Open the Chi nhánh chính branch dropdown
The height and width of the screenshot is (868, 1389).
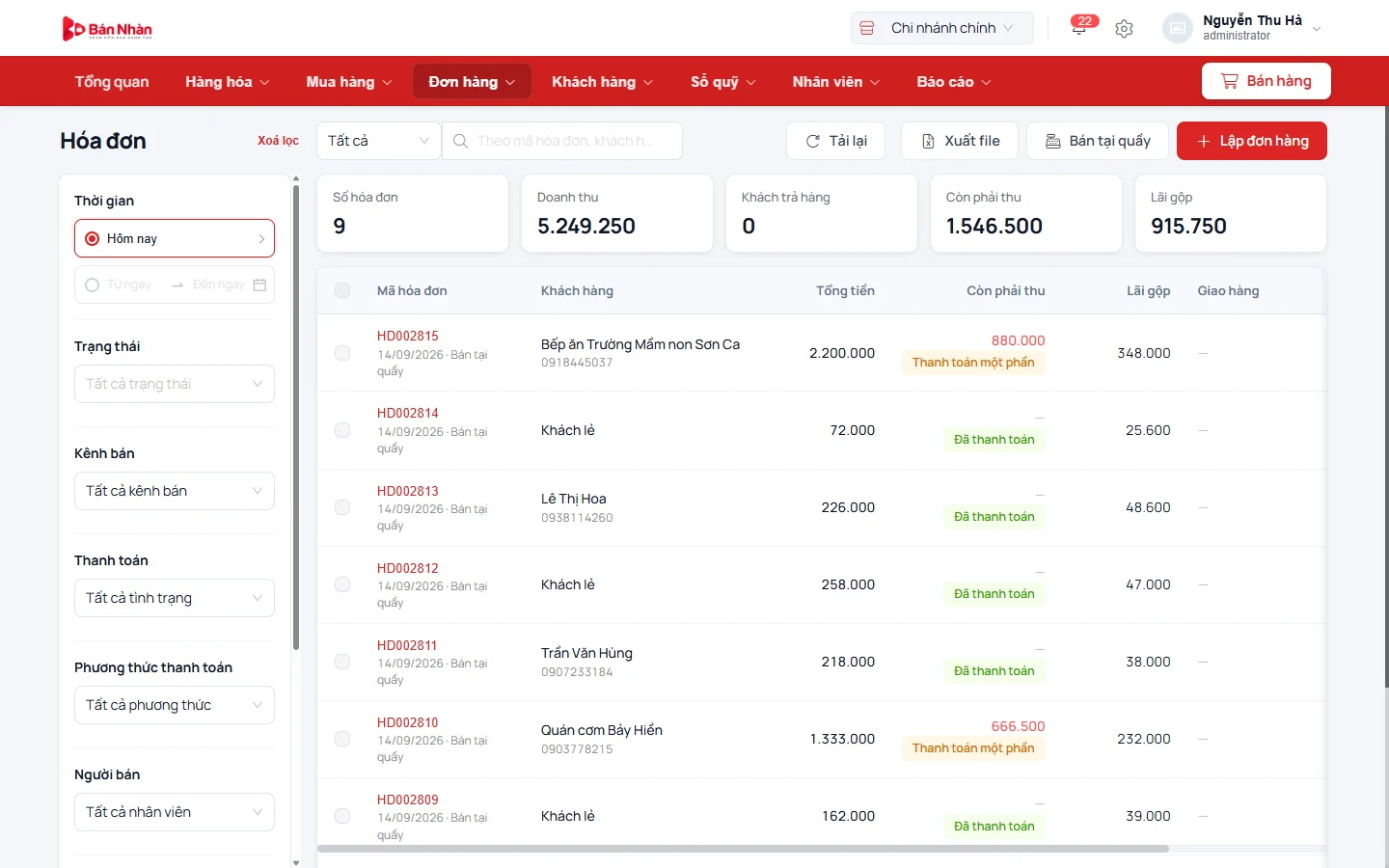(941, 28)
